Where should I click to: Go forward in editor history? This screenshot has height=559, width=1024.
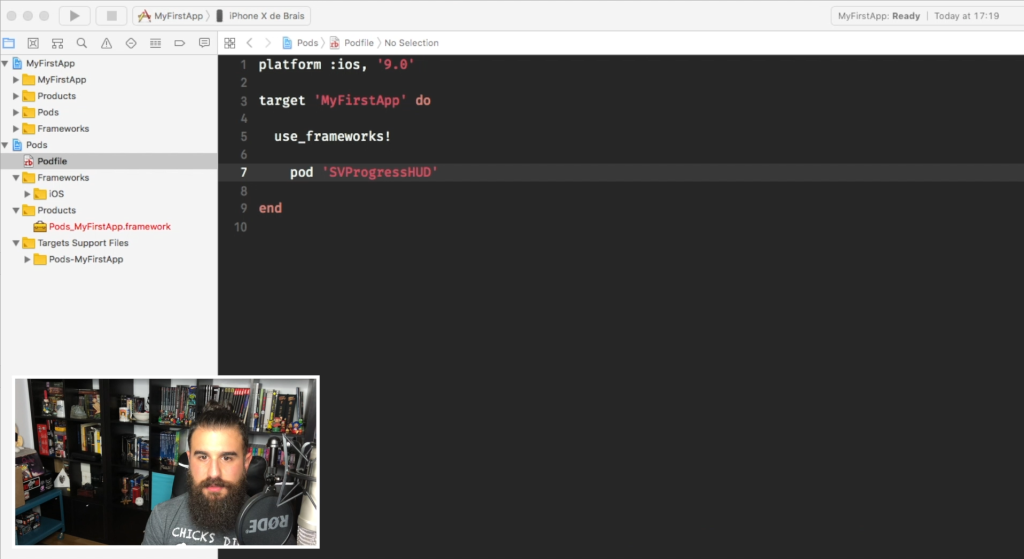coord(268,43)
